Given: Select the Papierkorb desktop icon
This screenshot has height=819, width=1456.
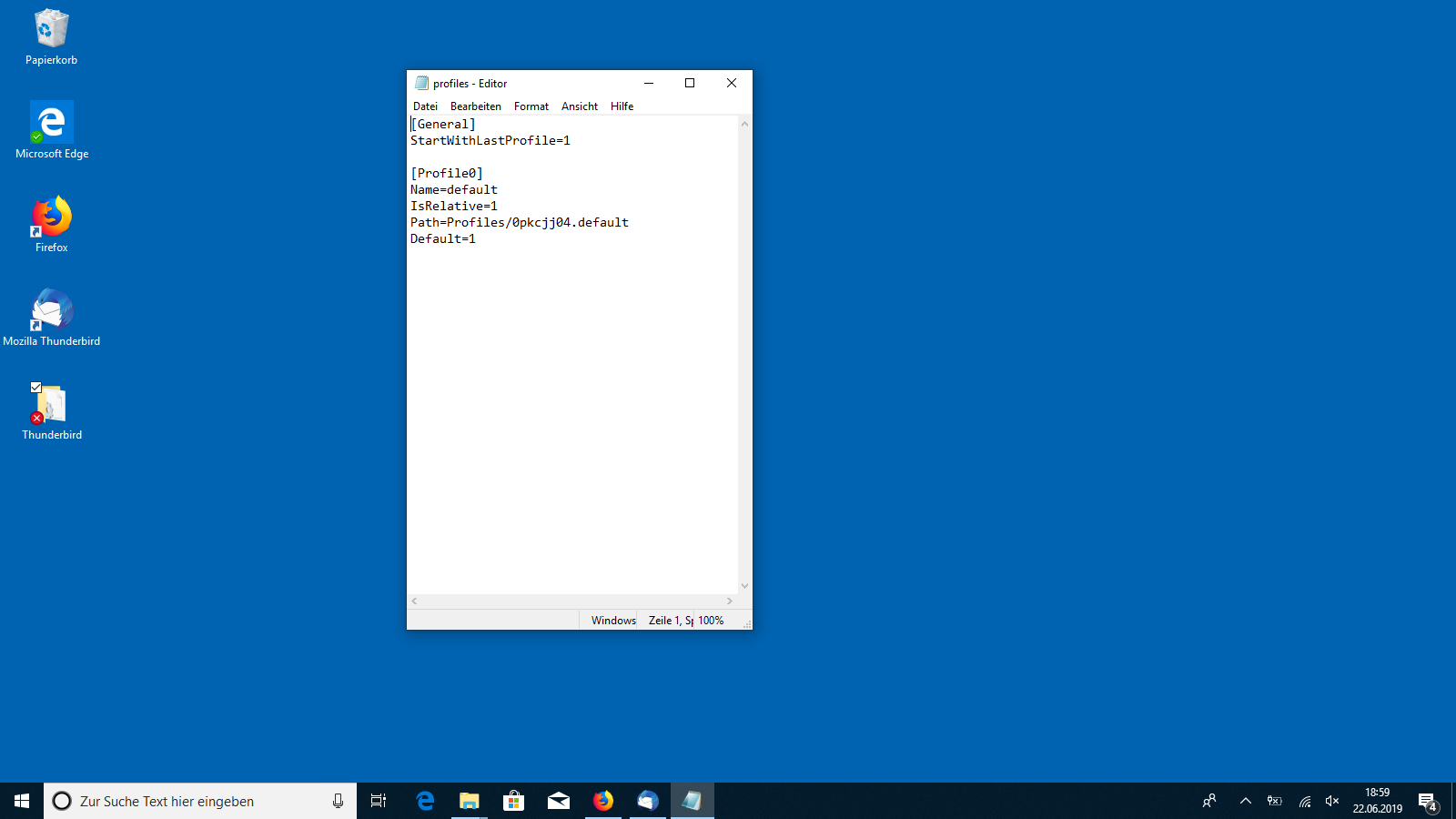Looking at the screenshot, I should pyautogui.click(x=51, y=36).
